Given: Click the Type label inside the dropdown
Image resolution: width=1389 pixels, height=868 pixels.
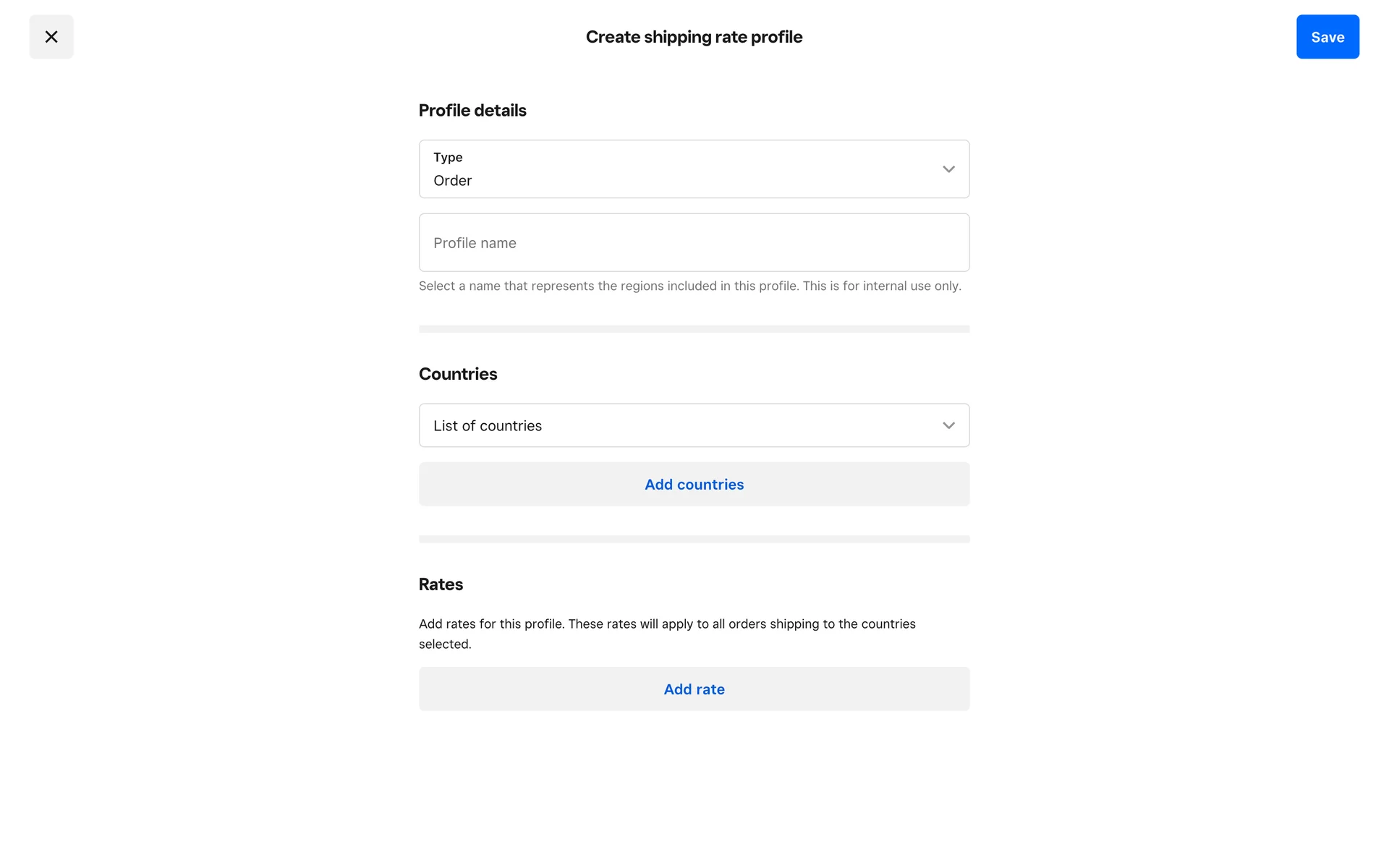Looking at the screenshot, I should point(448,157).
